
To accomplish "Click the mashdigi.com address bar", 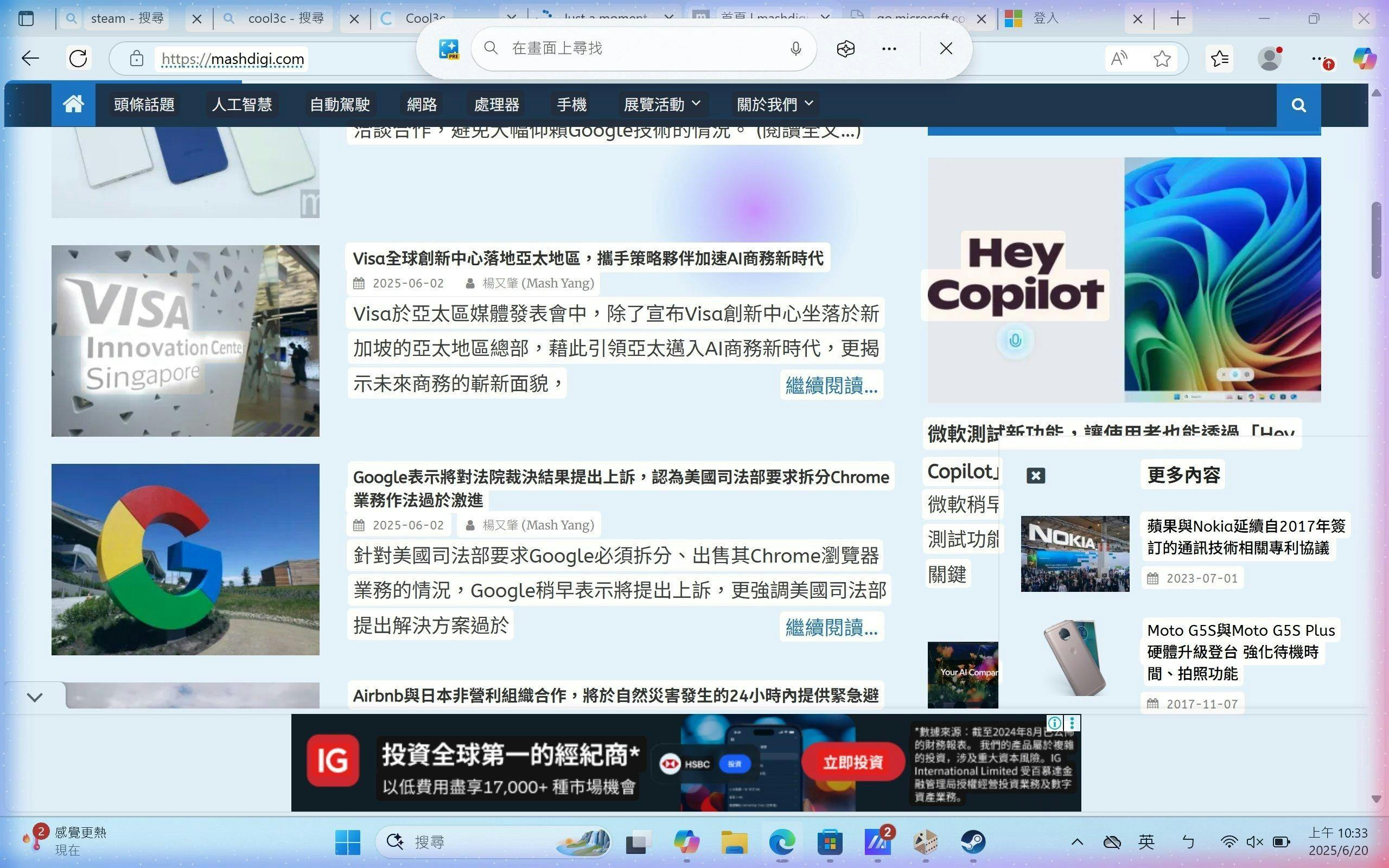I will tap(232, 59).
